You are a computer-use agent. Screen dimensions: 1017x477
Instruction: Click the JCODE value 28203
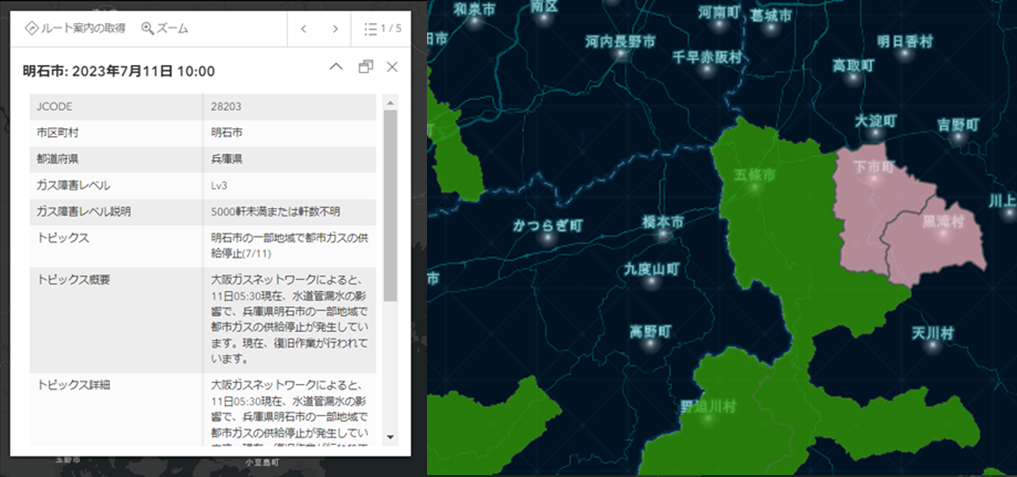[226, 106]
